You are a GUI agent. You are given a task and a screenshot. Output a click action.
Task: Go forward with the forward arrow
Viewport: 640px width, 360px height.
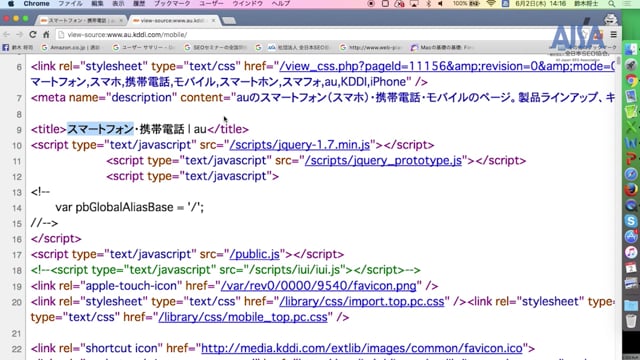(x=19, y=35)
